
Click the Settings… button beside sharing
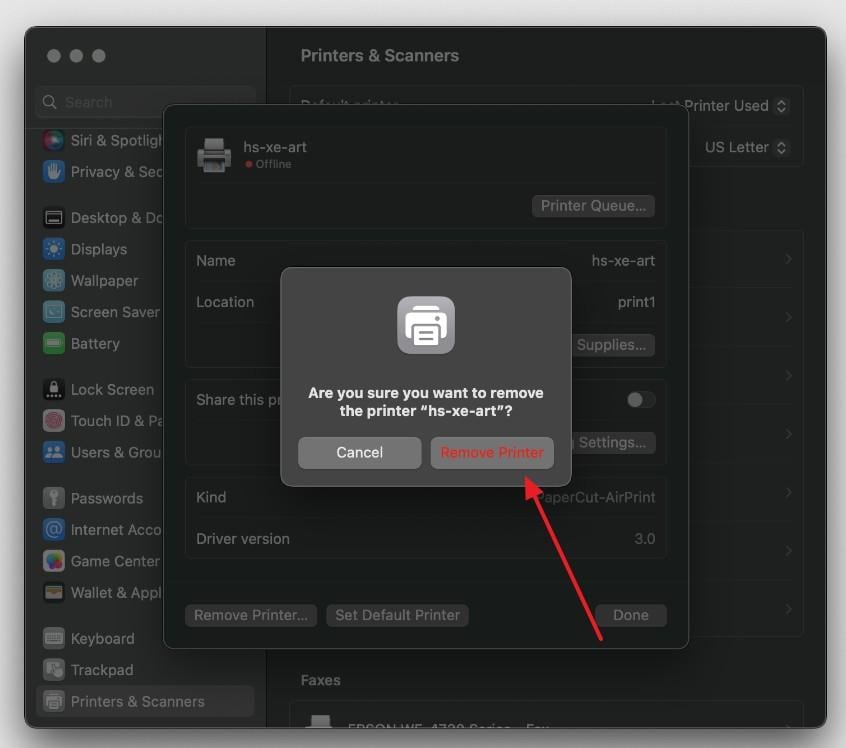click(x=612, y=443)
